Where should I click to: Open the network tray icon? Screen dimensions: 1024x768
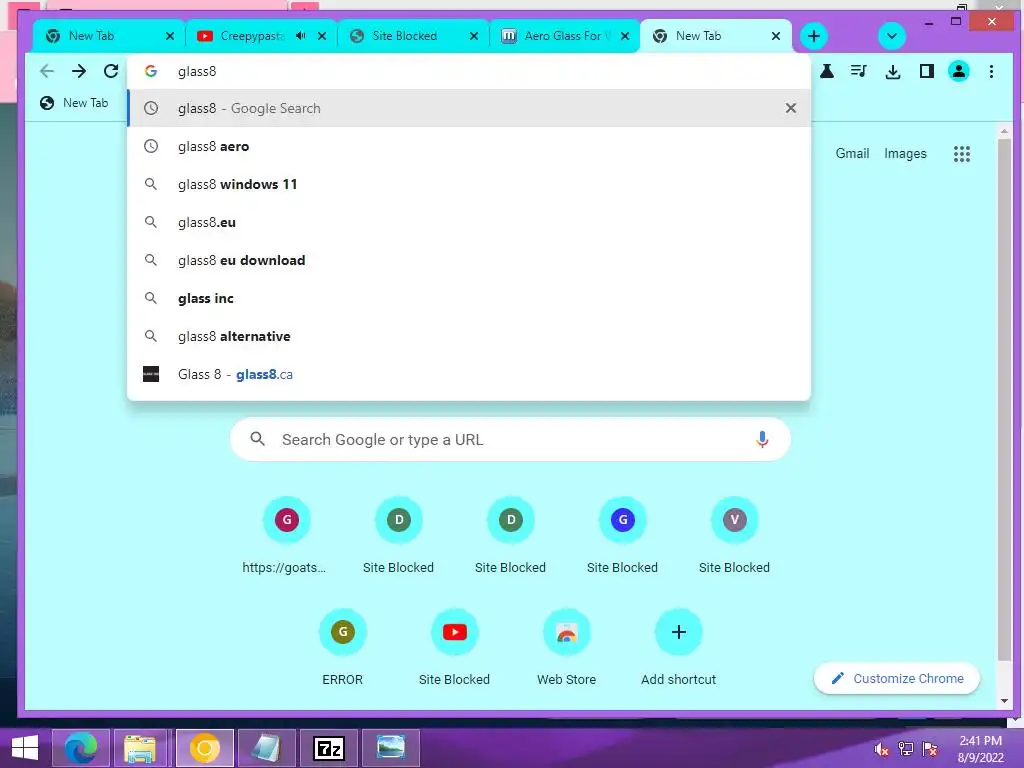pos(906,749)
